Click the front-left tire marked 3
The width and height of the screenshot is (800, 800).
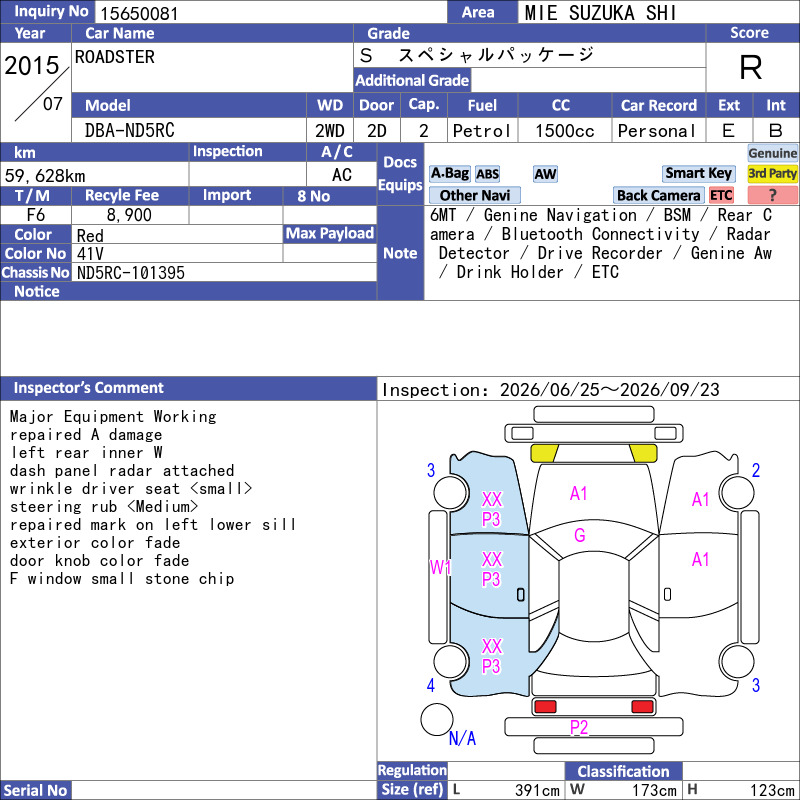tap(451, 493)
